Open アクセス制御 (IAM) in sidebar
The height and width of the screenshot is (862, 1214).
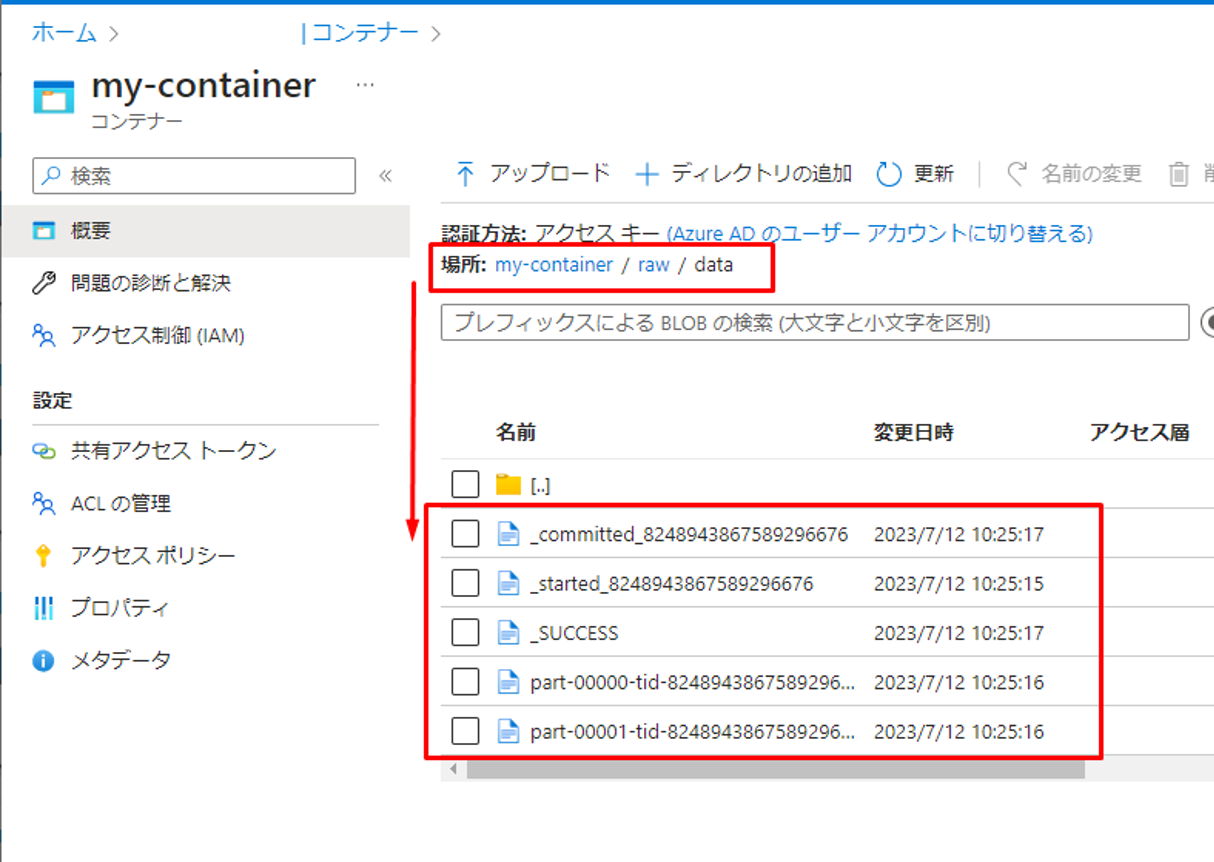[x=157, y=335]
